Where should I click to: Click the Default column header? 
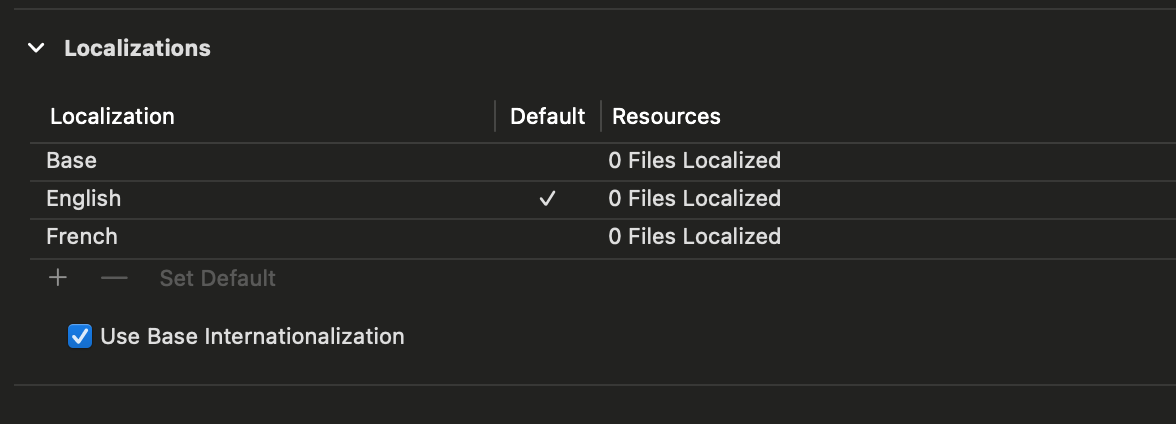pos(548,116)
